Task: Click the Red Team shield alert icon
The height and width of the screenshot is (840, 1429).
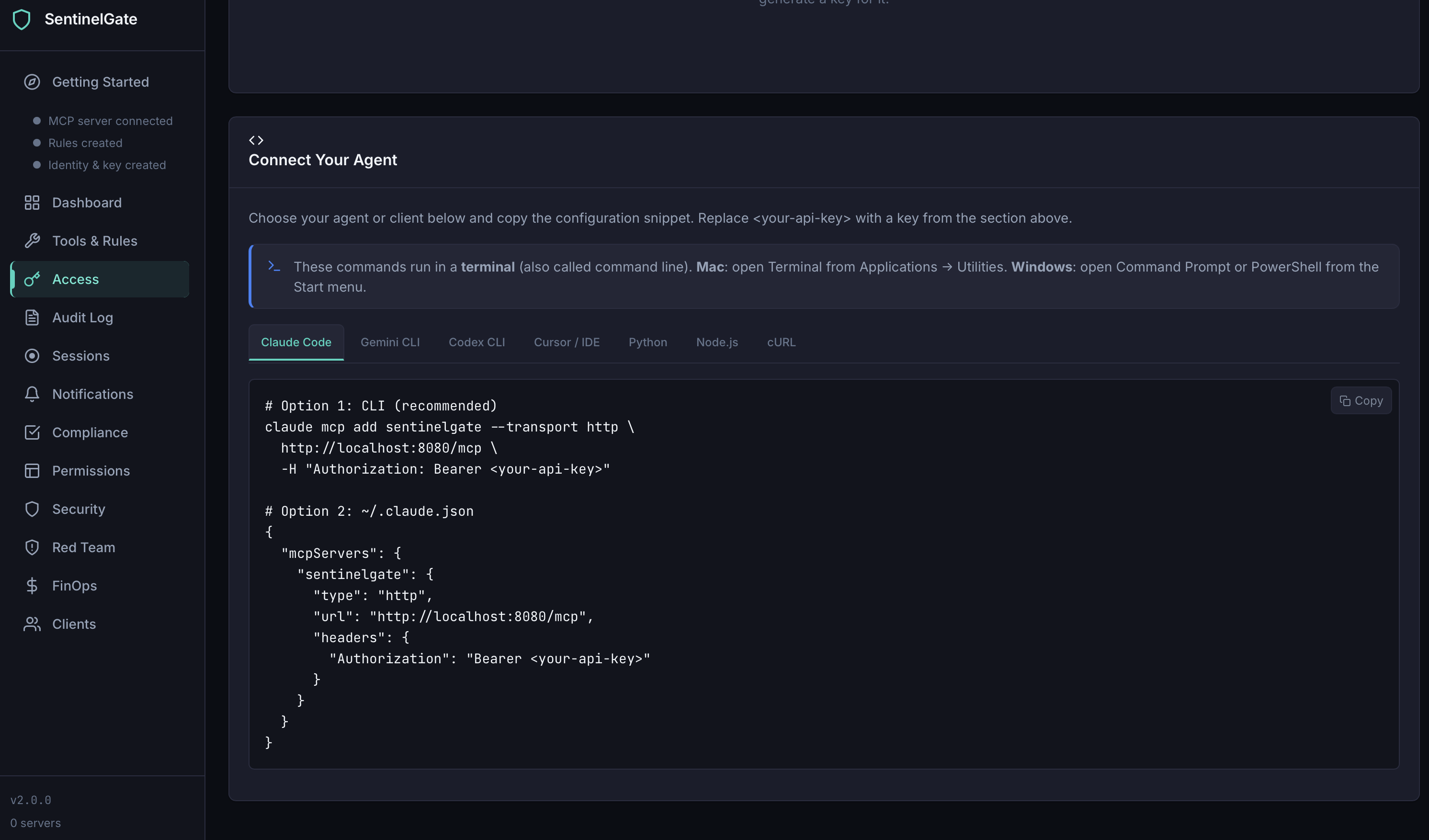Action: [32, 547]
